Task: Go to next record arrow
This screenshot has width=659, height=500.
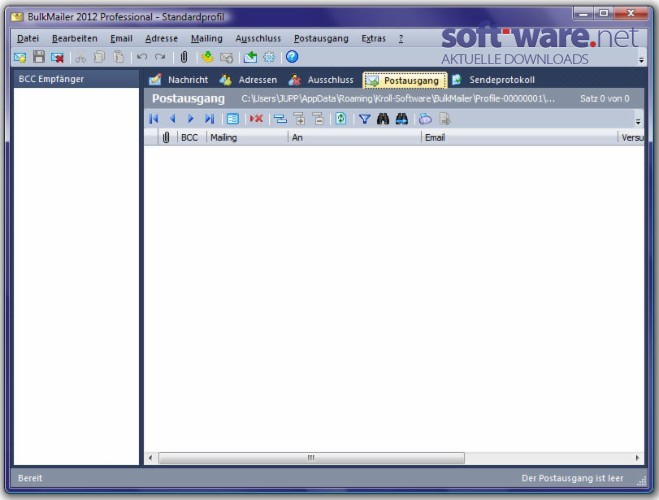Action: (x=190, y=119)
